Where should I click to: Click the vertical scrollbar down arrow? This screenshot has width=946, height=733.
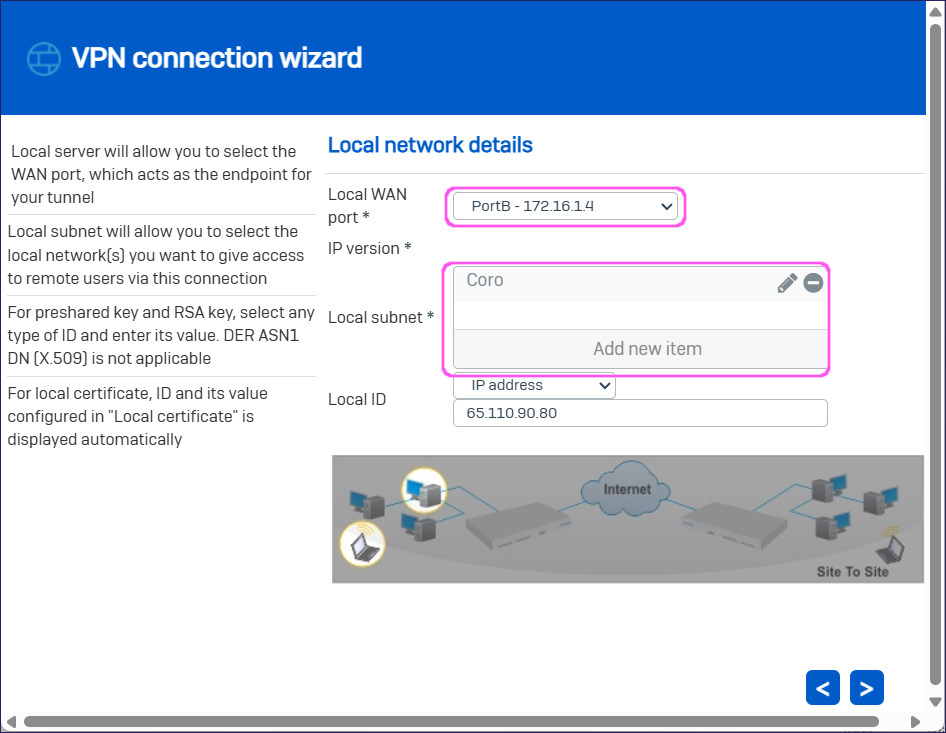(935, 702)
